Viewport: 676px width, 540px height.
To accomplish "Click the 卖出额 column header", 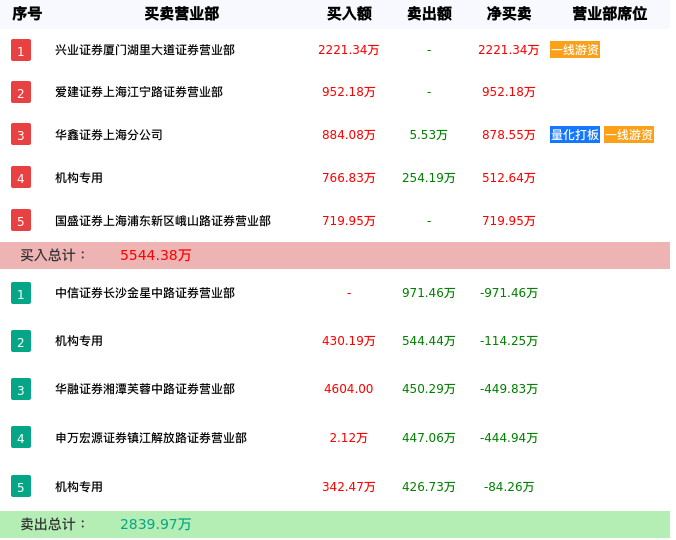I will 429,14.
